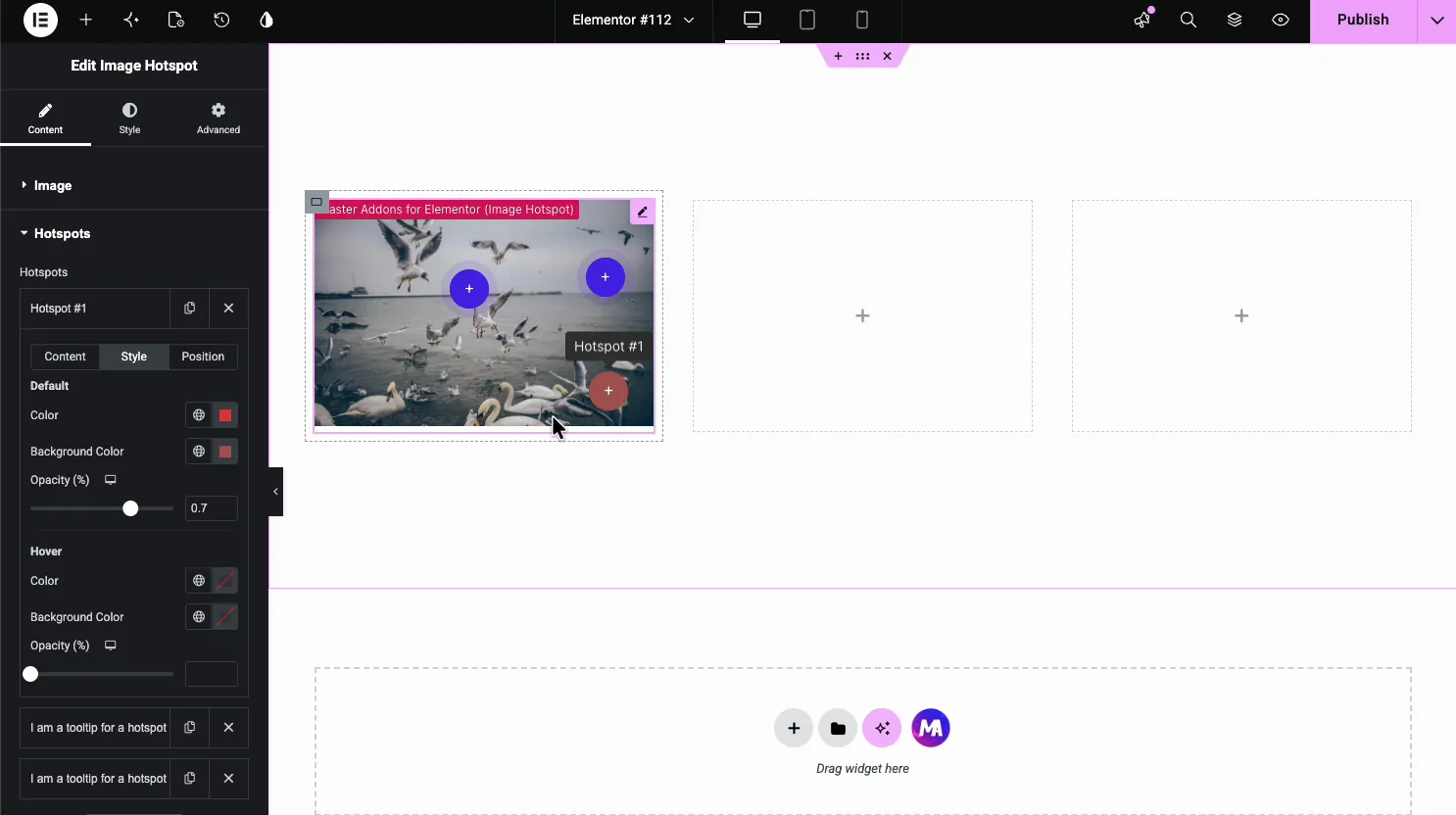Collapse the Hotspot #1 item

click(x=95, y=308)
